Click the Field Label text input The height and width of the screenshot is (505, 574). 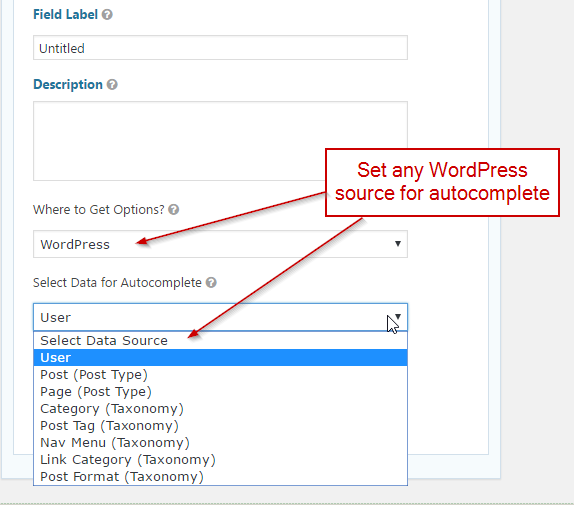220,48
